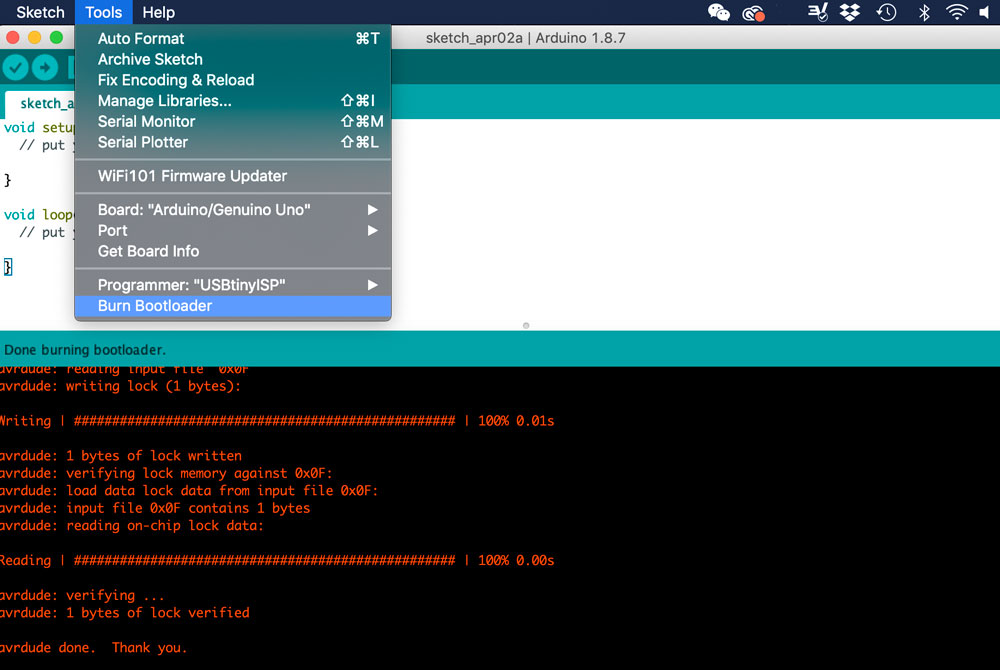The width and height of the screenshot is (1000, 670).
Task: Click 'reading on-chip lock data:' line
Action: tap(132, 526)
